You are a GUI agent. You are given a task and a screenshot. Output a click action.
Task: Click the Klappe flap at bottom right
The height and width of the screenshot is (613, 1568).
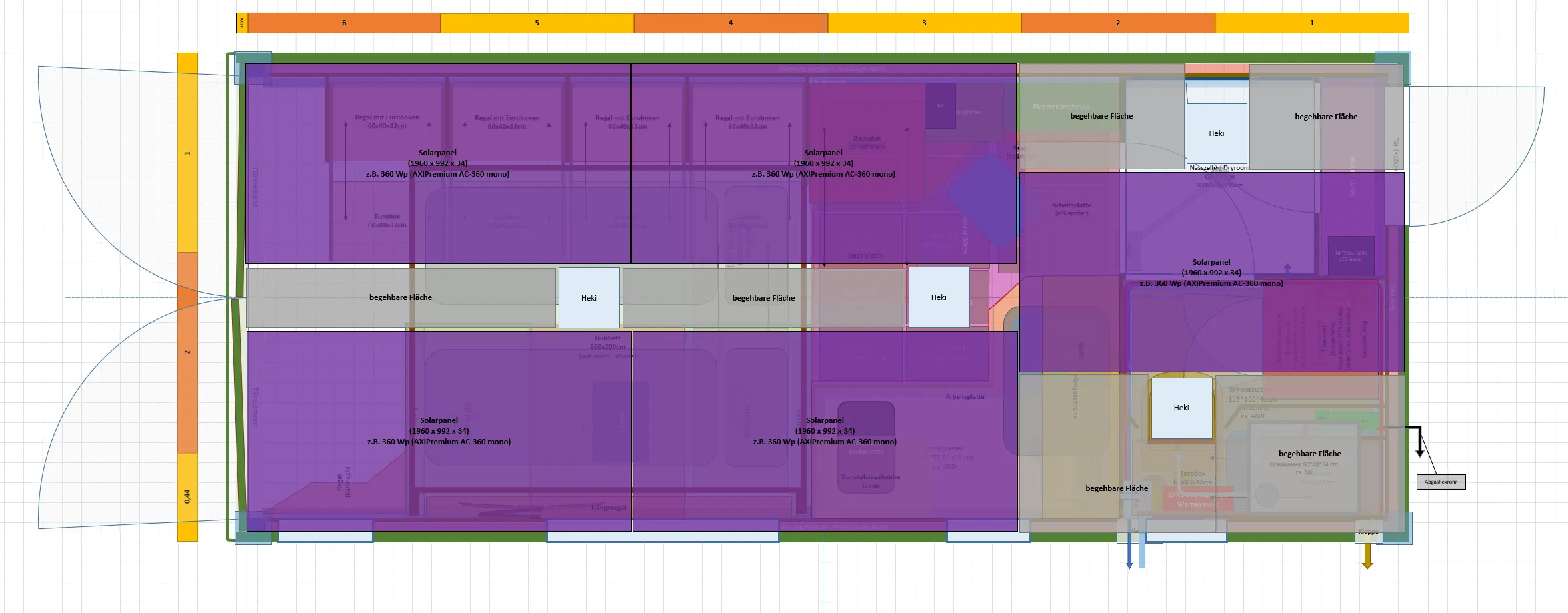pos(1368,532)
